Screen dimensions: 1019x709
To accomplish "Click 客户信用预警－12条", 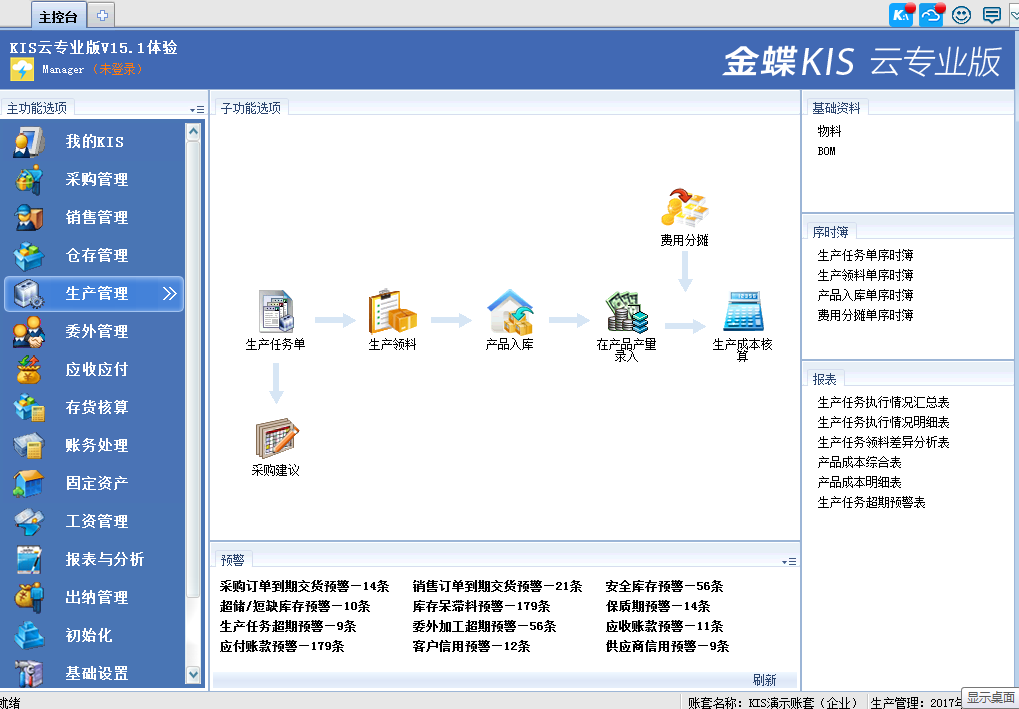I will [471, 647].
